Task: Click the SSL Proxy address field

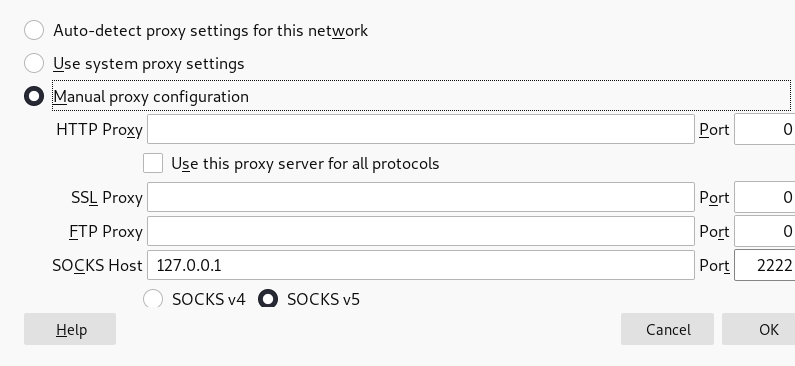Action: tap(421, 197)
